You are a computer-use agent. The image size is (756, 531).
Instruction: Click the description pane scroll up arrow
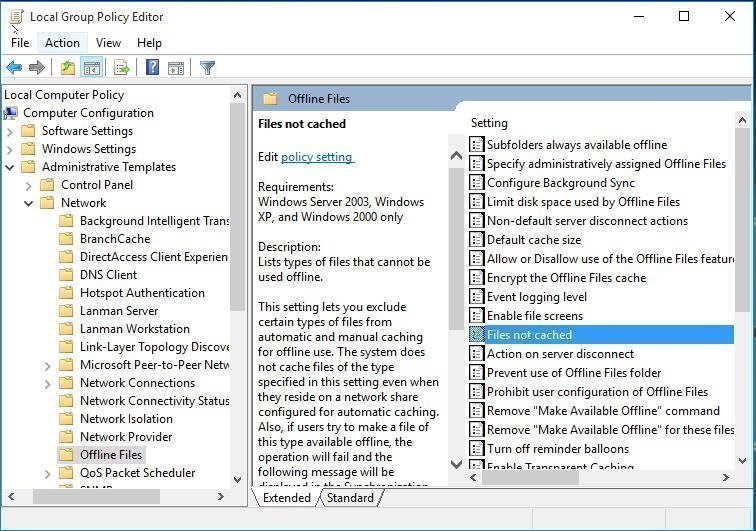[x=456, y=155]
